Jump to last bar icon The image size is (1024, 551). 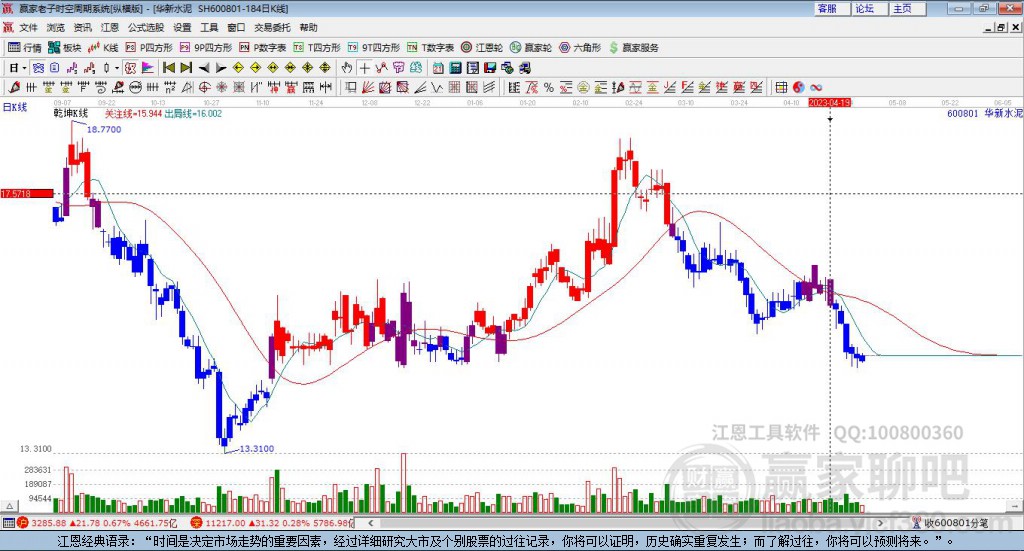tap(186, 68)
